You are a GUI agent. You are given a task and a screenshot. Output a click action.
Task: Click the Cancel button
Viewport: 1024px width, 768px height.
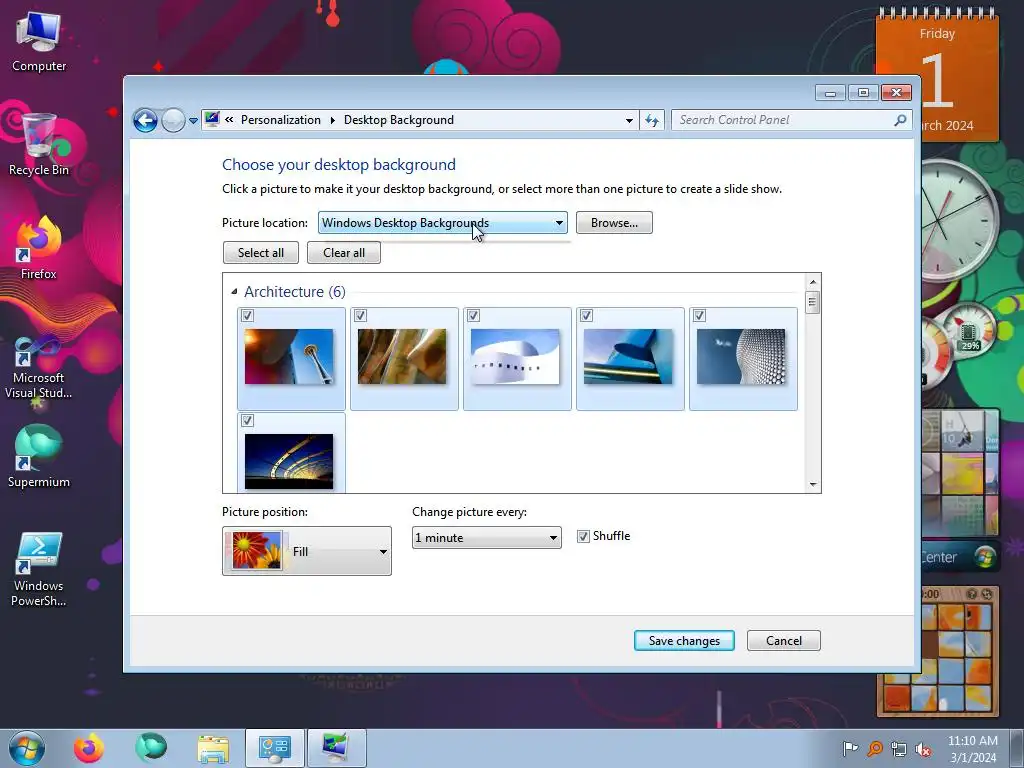click(x=784, y=641)
